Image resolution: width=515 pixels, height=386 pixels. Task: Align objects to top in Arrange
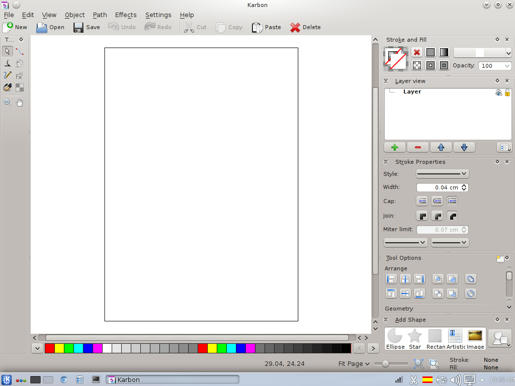391,293
